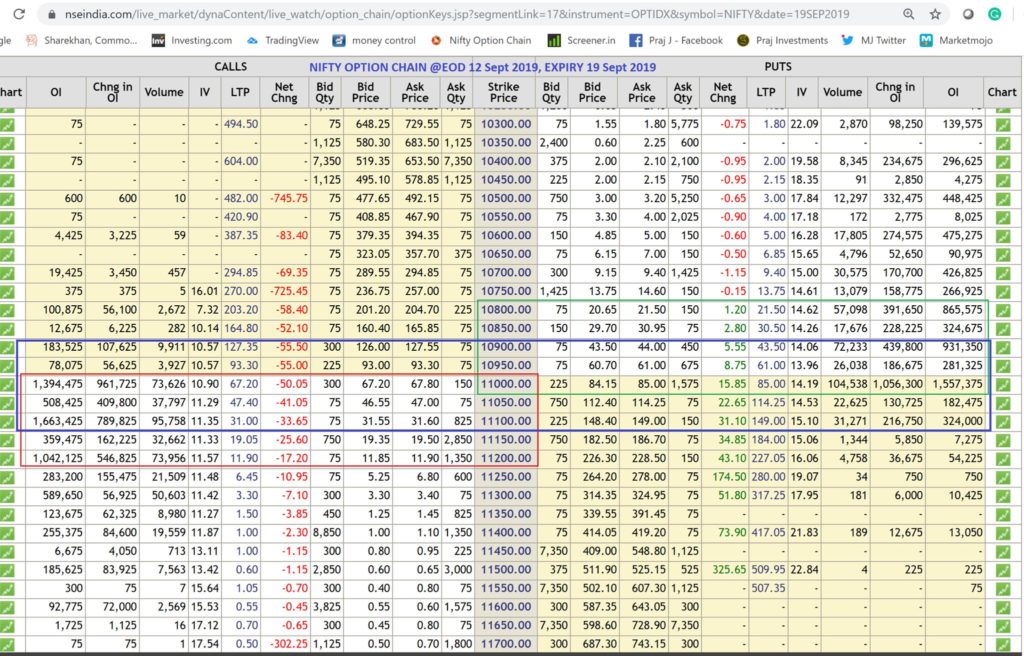Click calls LTP value 494.50

241,124
